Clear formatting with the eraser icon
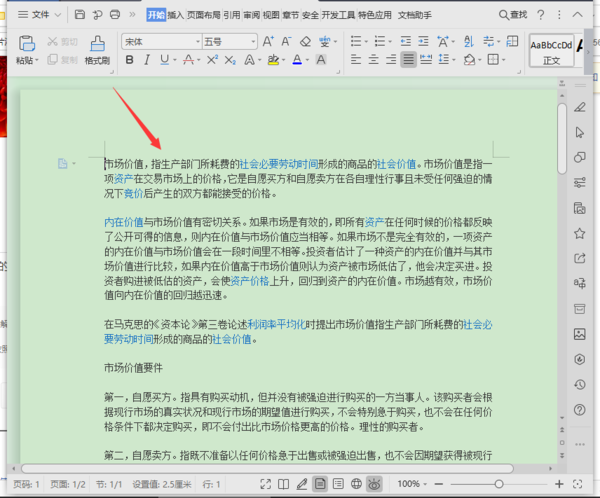Viewport: 600px width, 498px height. tap(305, 41)
